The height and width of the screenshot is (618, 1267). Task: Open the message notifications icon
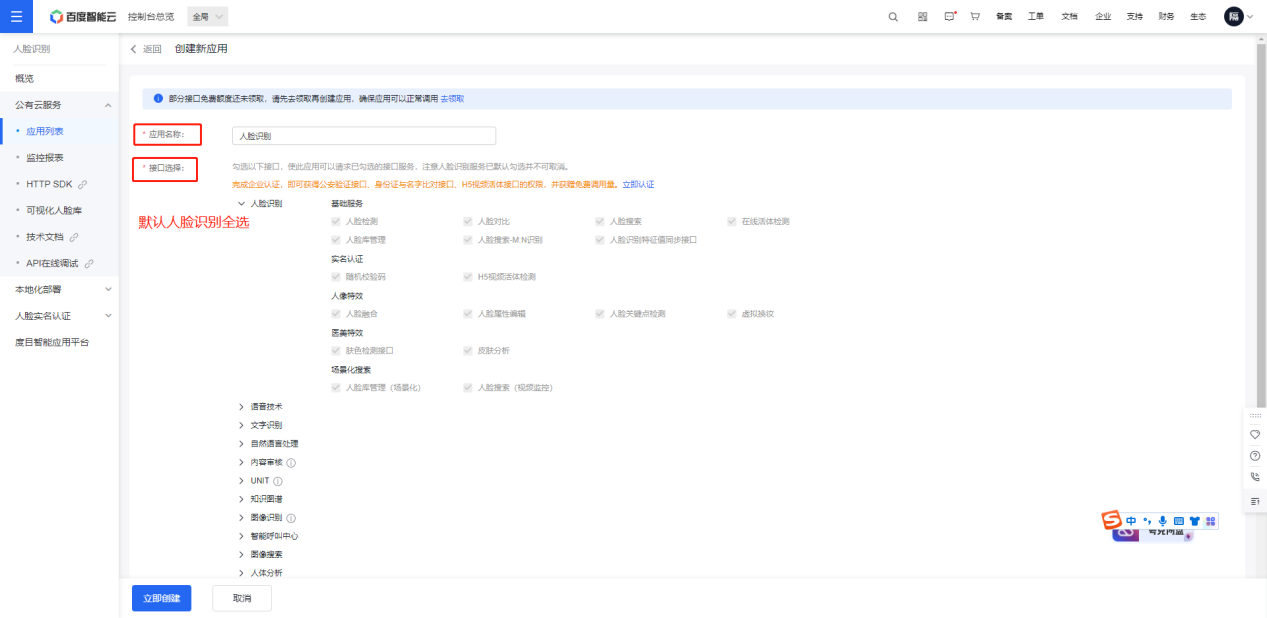950,16
